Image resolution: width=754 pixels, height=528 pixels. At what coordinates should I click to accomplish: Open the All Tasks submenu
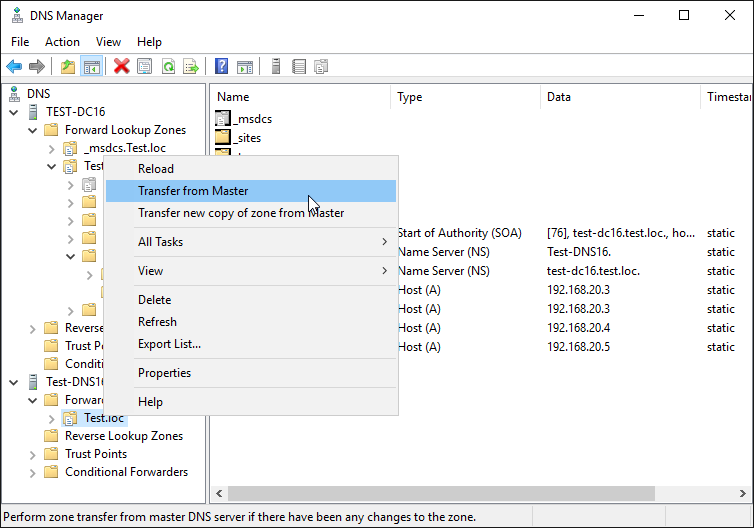[x=251, y=241]
